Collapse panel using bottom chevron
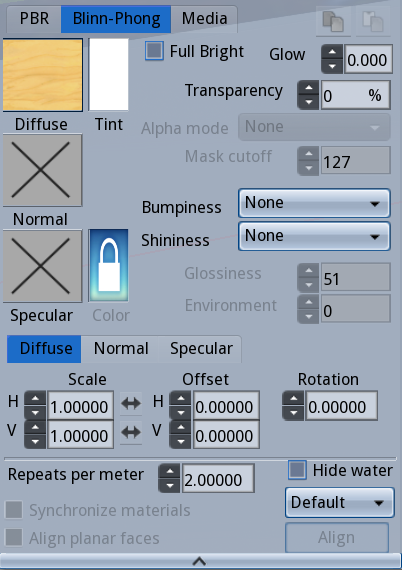Image resolution: width=402 pixels, height=570 pixels. (x=200, y=561)
